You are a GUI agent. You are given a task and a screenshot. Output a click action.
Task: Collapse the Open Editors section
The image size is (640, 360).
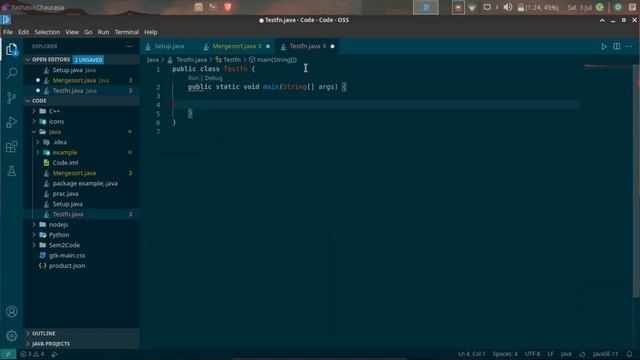point(81,60)
